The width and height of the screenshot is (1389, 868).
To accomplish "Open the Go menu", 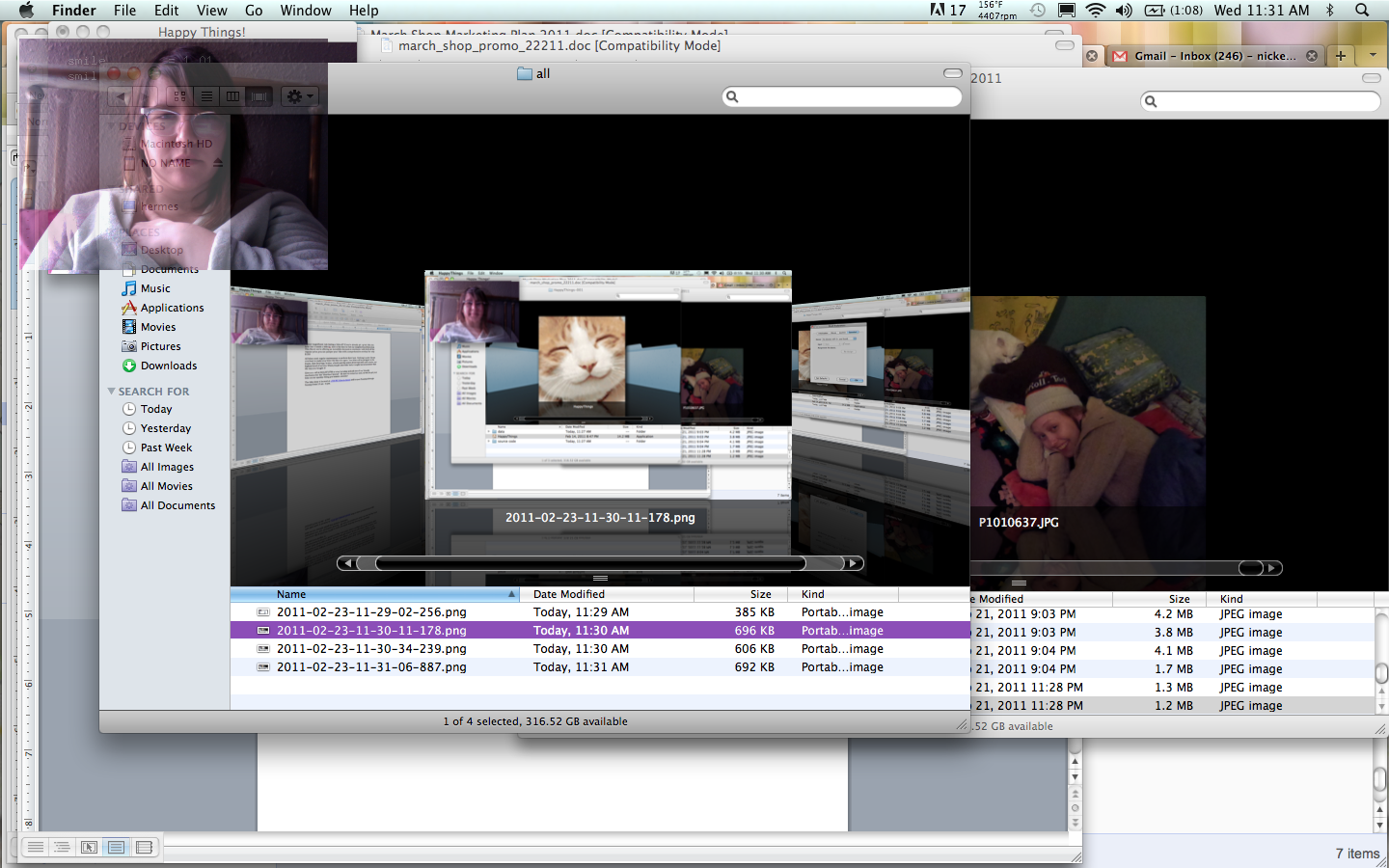I will click(254, 11).
